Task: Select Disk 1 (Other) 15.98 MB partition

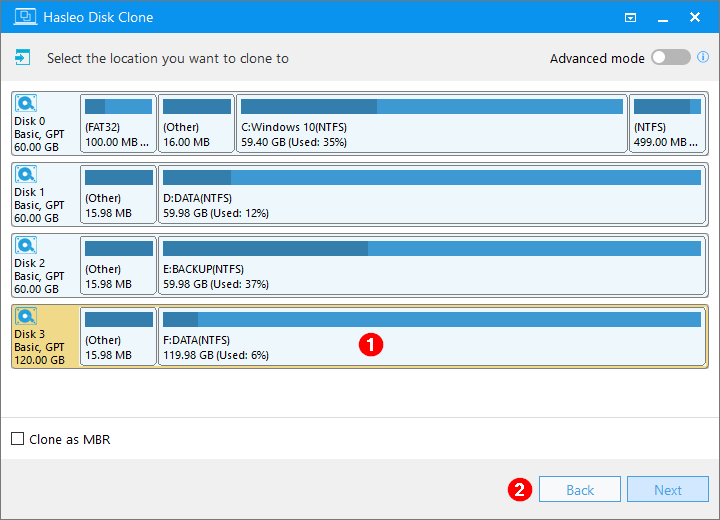Action: tap(118, 194)
